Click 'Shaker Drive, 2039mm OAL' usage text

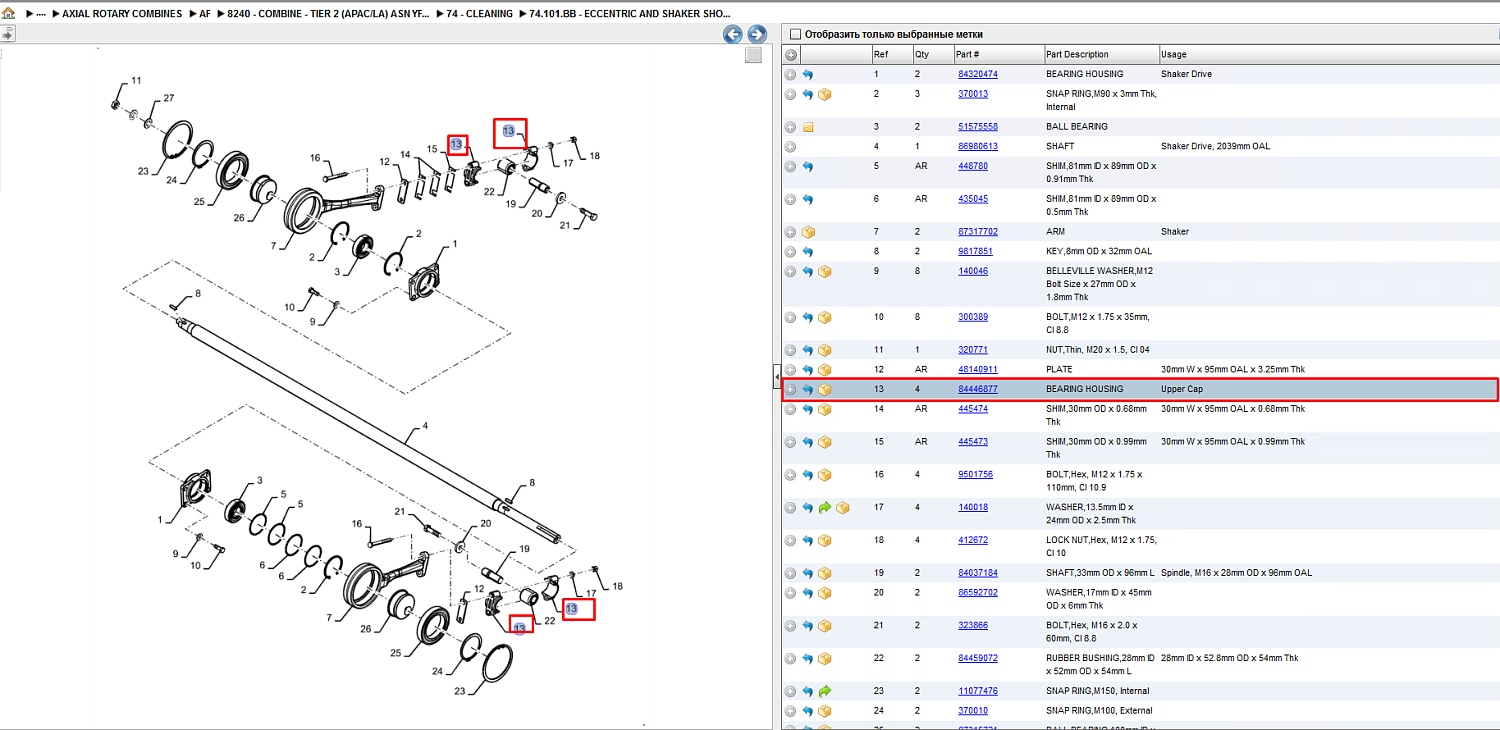tap(1215, 147)
